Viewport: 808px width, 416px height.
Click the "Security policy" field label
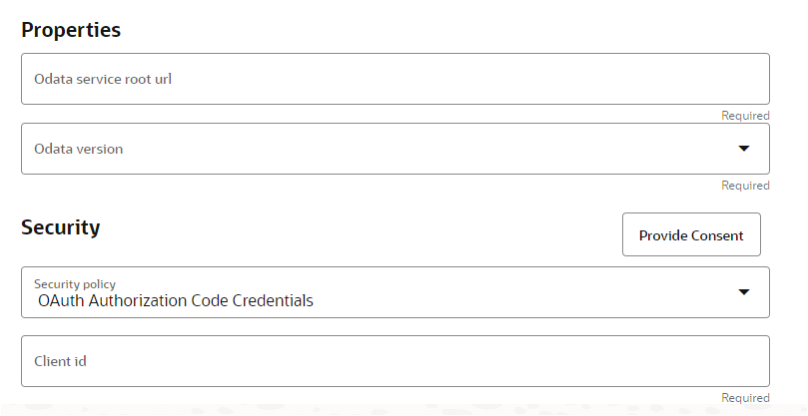75,284
